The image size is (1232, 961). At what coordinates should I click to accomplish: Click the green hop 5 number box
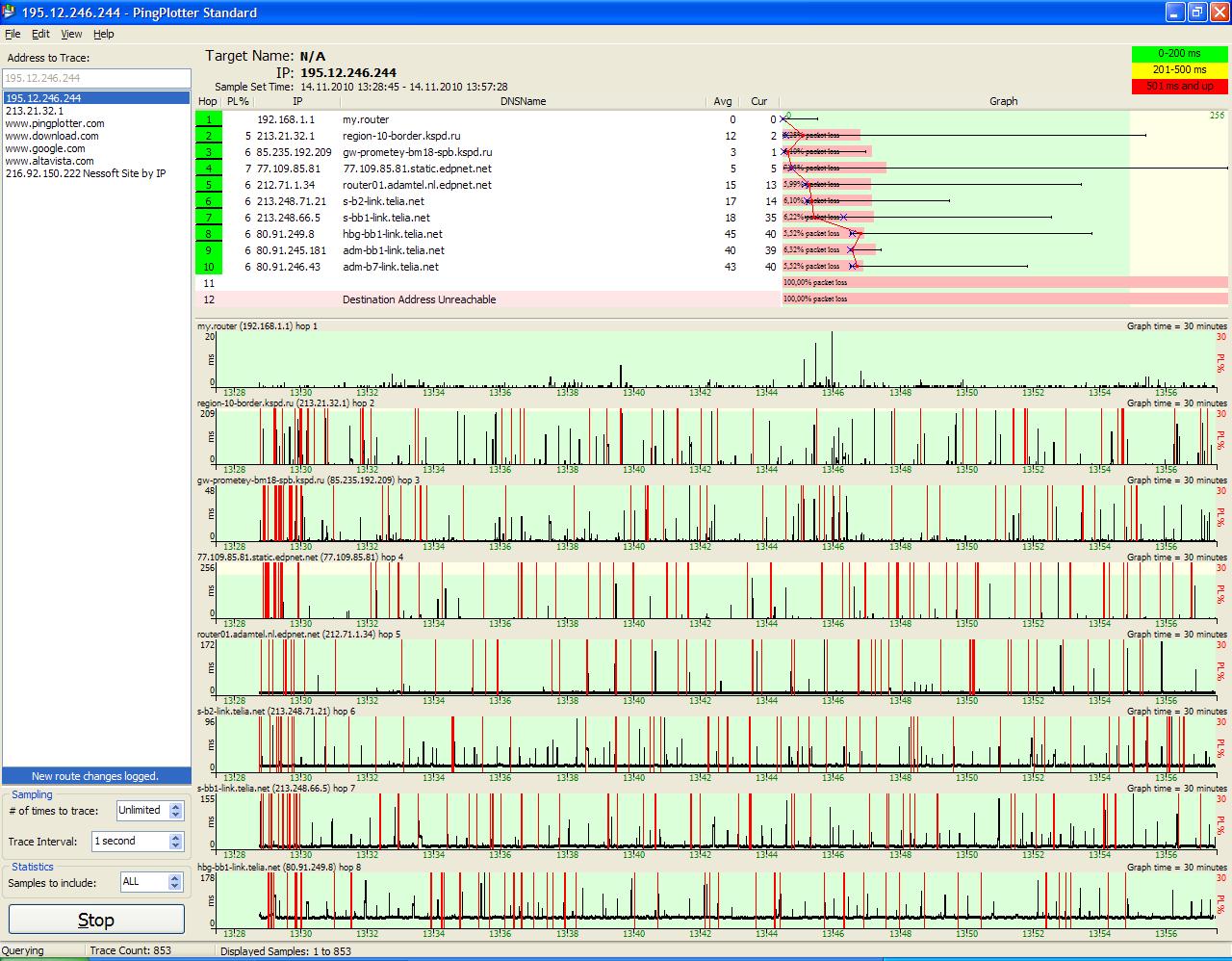209,185
